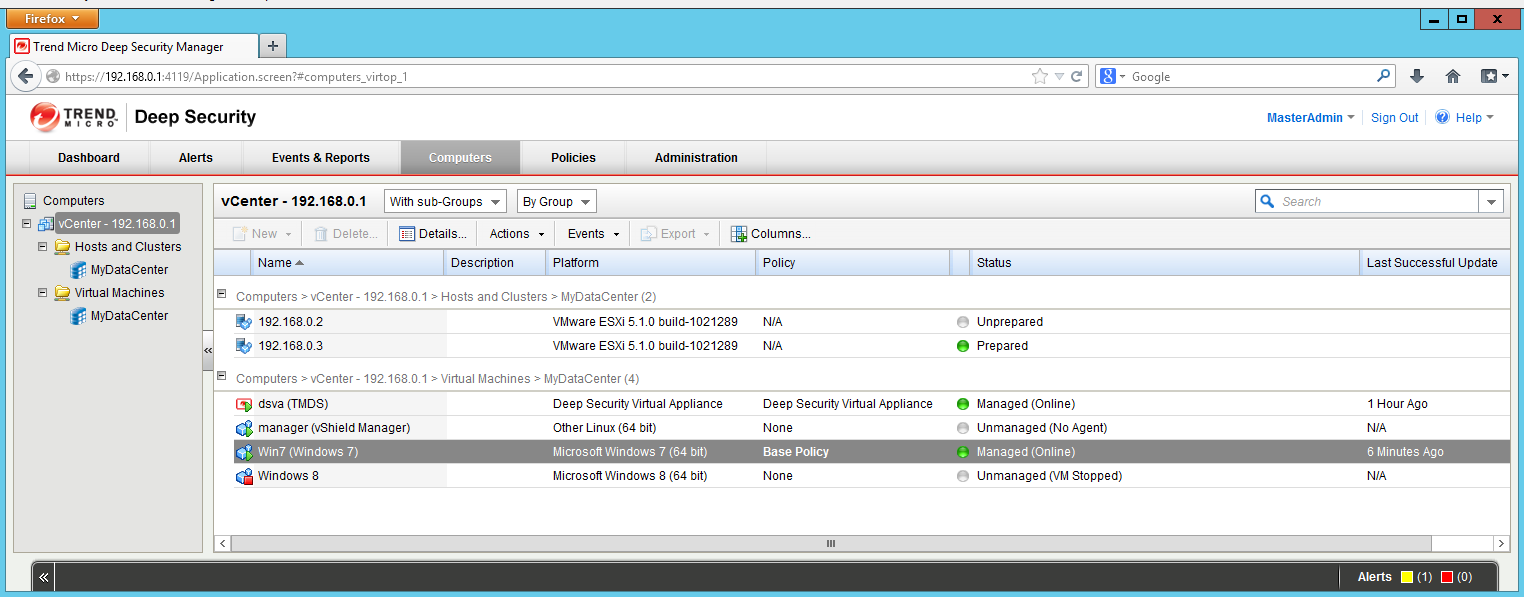This screenshot has height=597, width=1524.
Task: Collapse the Virtual Machines MyDataCenter group
Action: [x=222, y=378]
